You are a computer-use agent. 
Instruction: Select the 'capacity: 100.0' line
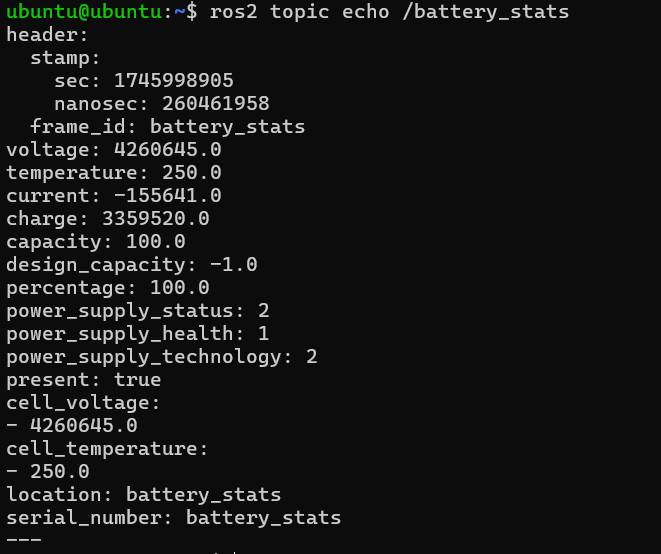(96, 242)
